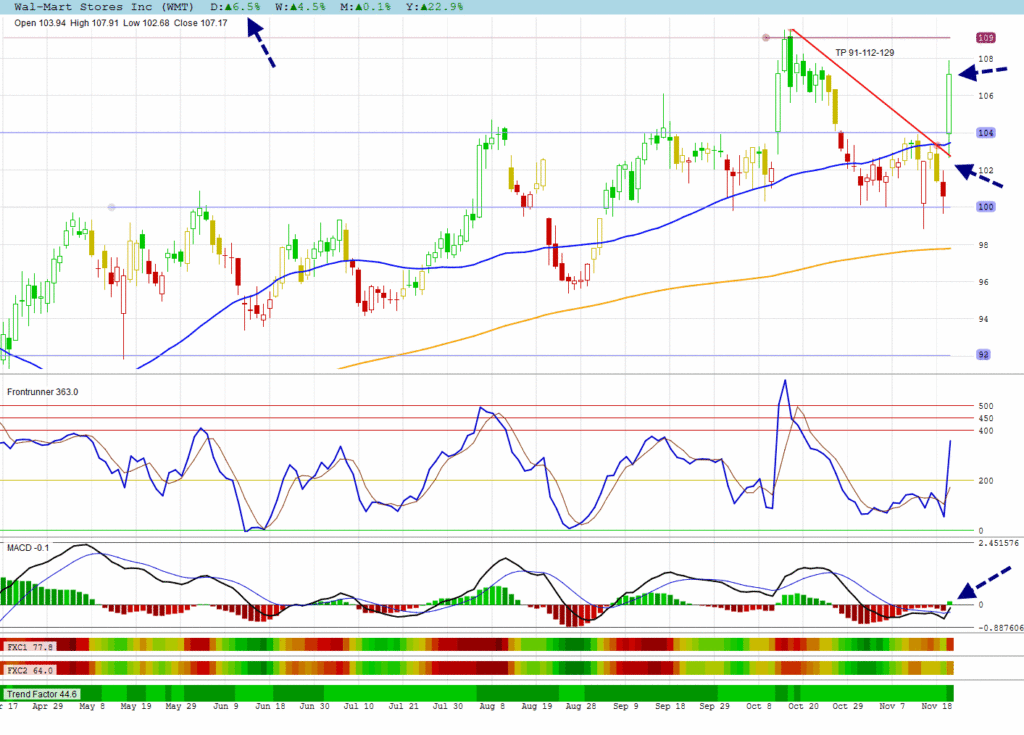This screenshot has width=1024, height=735.
Task: Select the MACD -0.1 indicator label
Action: (x=28, y=548)
